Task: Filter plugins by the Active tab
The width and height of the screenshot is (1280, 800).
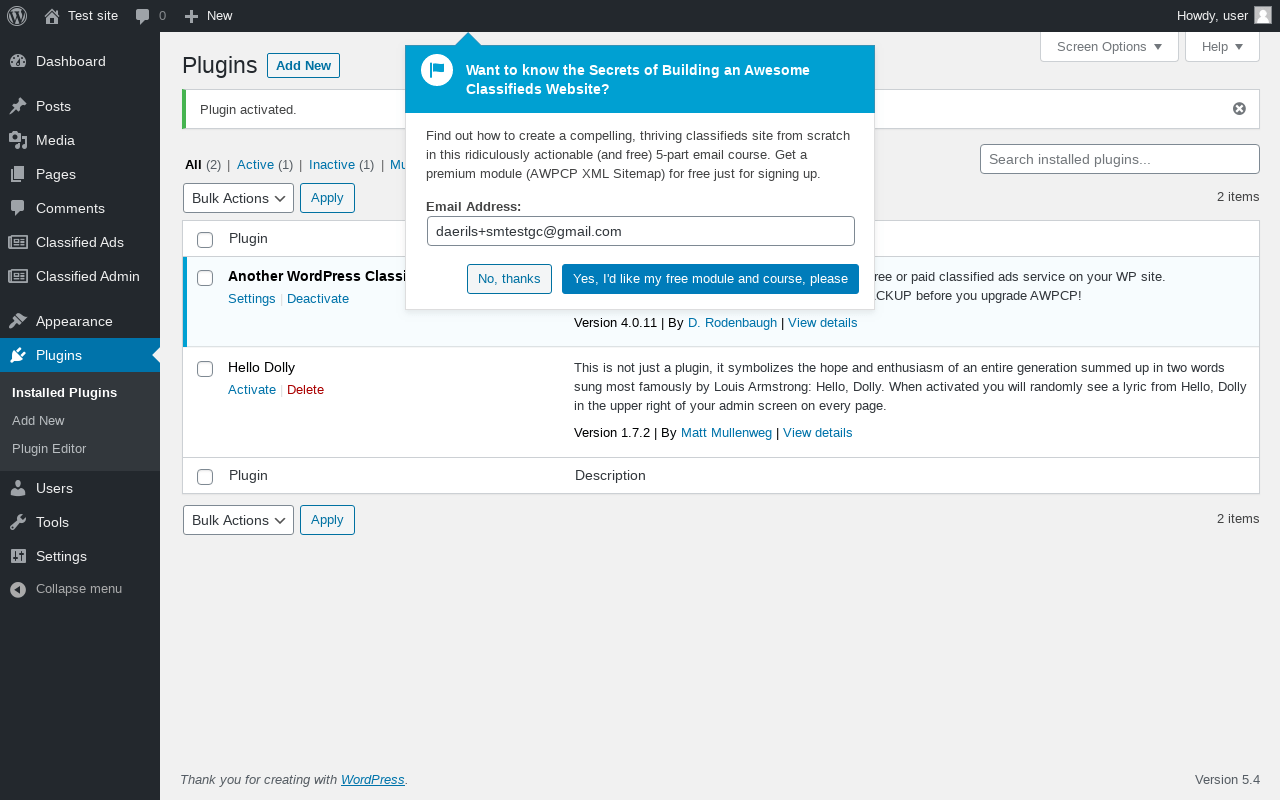Action: 255,164
